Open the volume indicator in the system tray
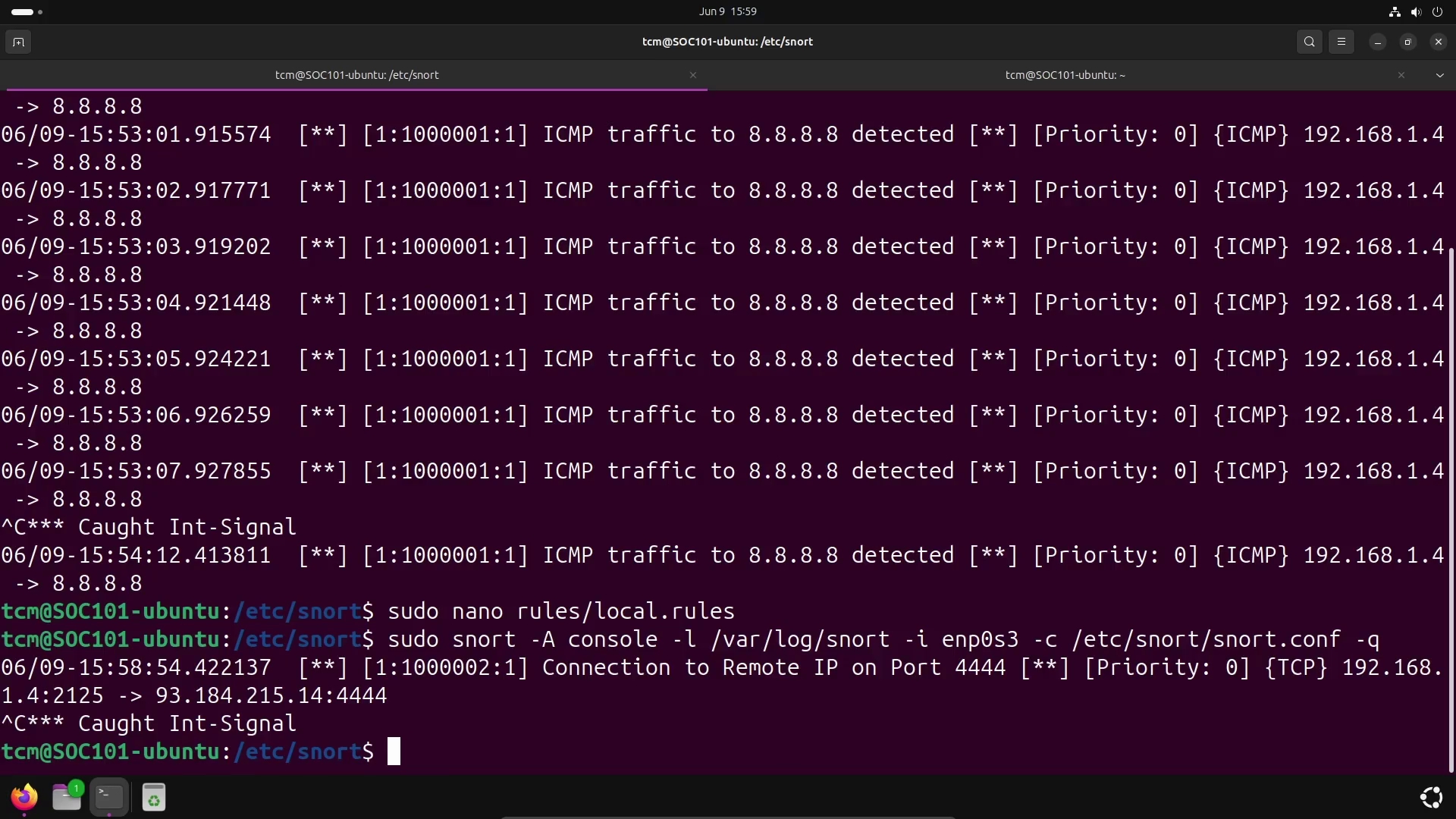The height and width of the screenshot is (819, 1456). tap(1415, 11)
